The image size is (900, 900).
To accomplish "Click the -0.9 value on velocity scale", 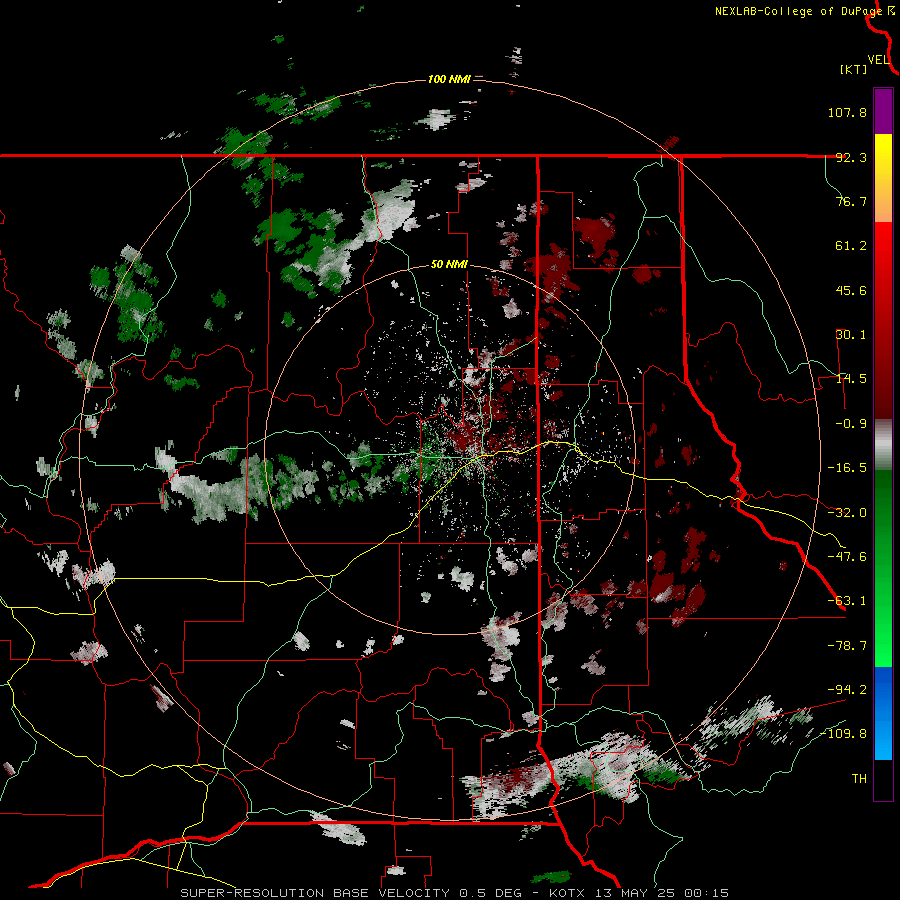I will click(851, 424).
